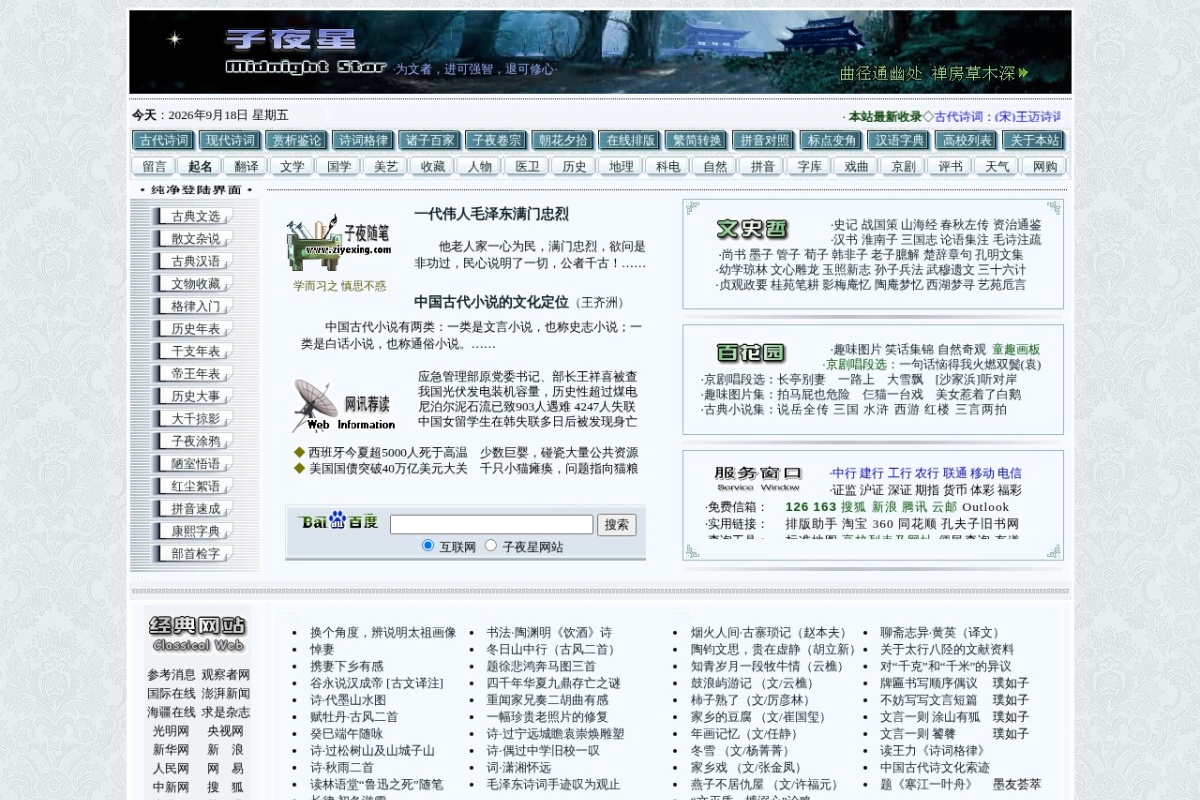Open the 标点变角 tool

click(832, 140)
